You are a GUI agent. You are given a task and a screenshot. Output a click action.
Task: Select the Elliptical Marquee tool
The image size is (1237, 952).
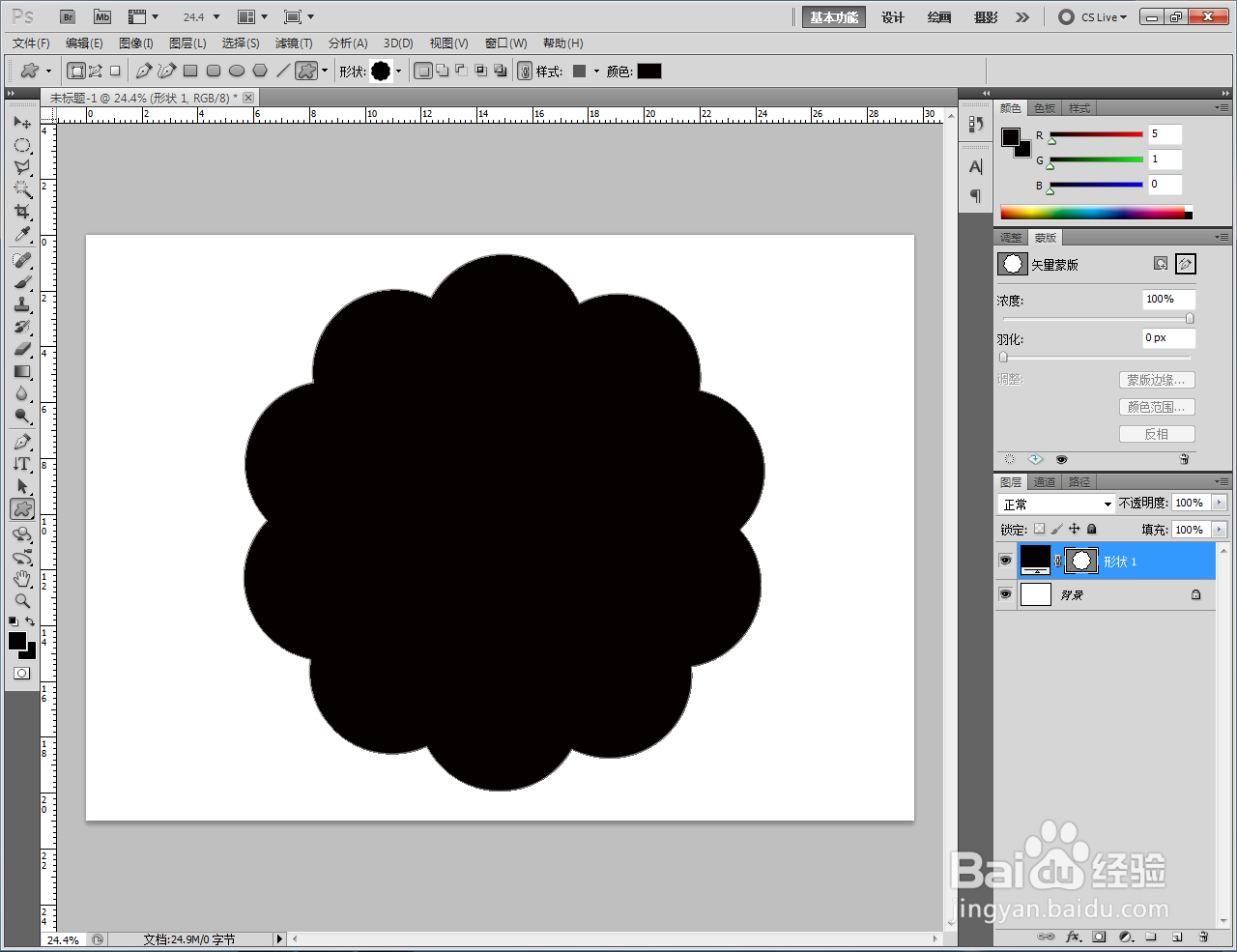pyautogui.click(x=22, y=146)
